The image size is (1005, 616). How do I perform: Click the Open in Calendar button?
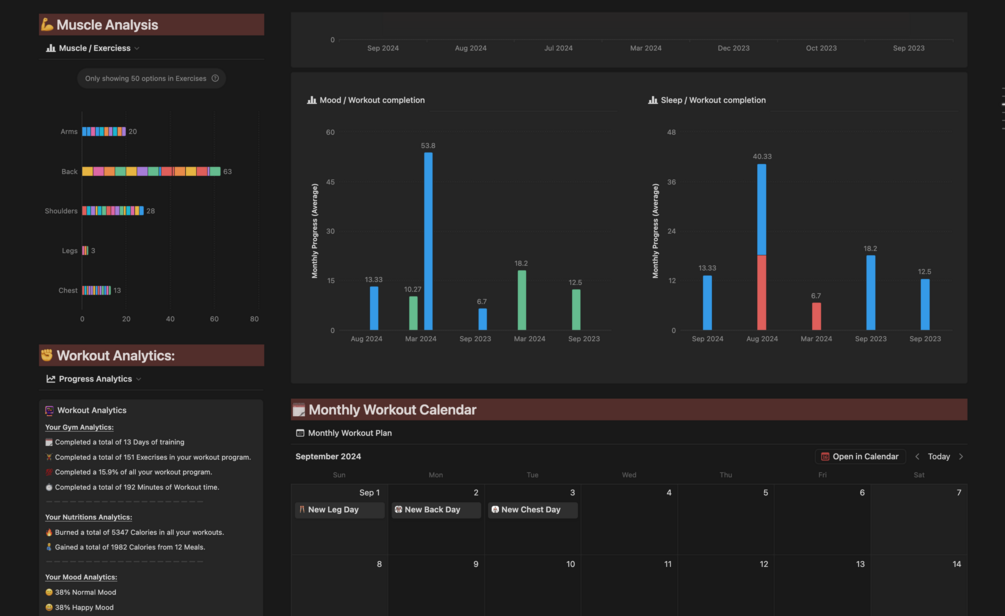(860, 456)
